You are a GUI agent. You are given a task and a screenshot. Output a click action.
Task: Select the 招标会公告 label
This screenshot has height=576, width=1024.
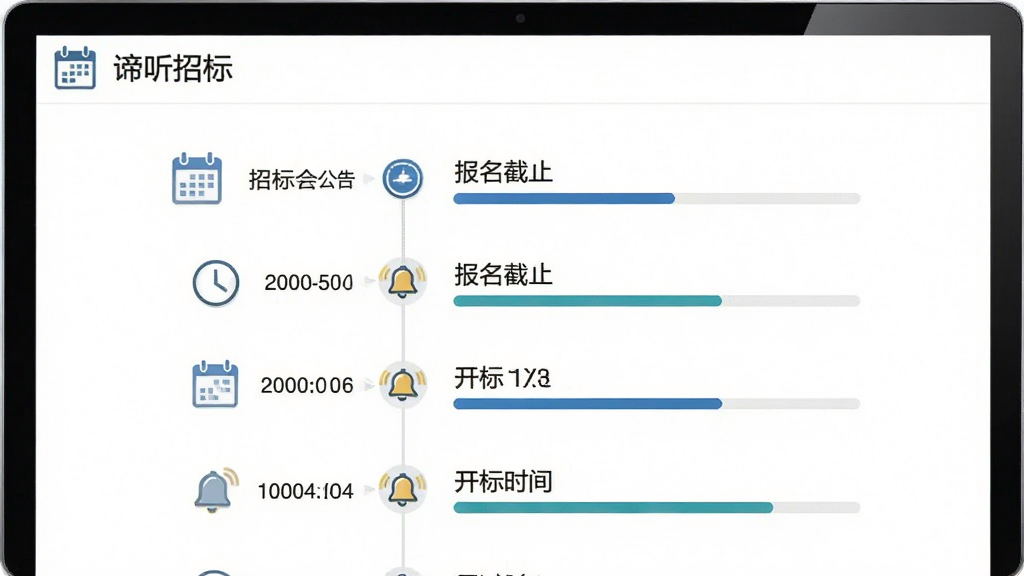(x=302, y=180)
